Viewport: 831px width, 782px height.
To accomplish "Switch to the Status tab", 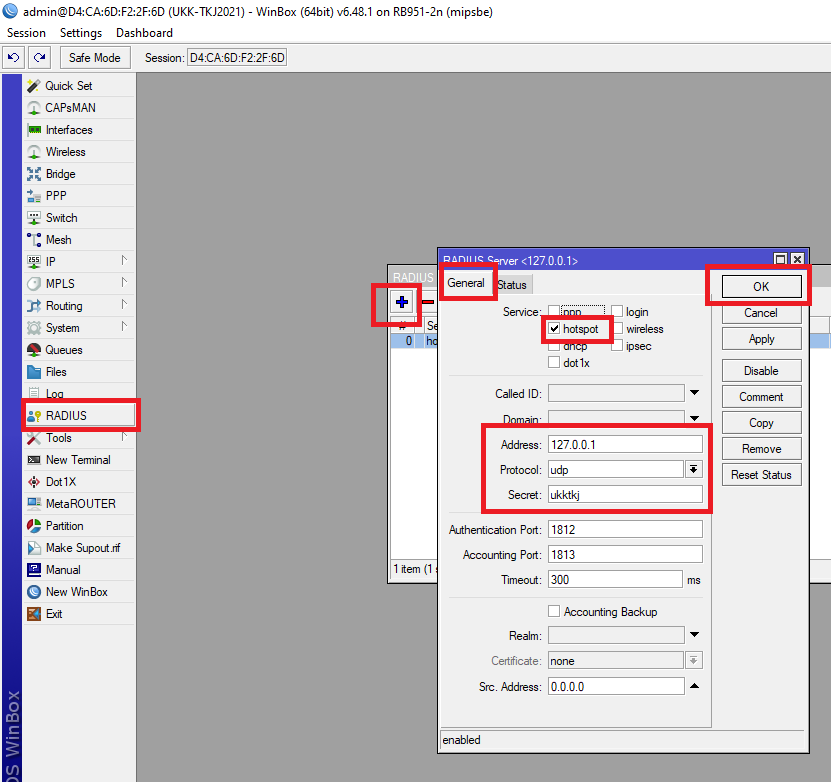I will coord(512,285).
